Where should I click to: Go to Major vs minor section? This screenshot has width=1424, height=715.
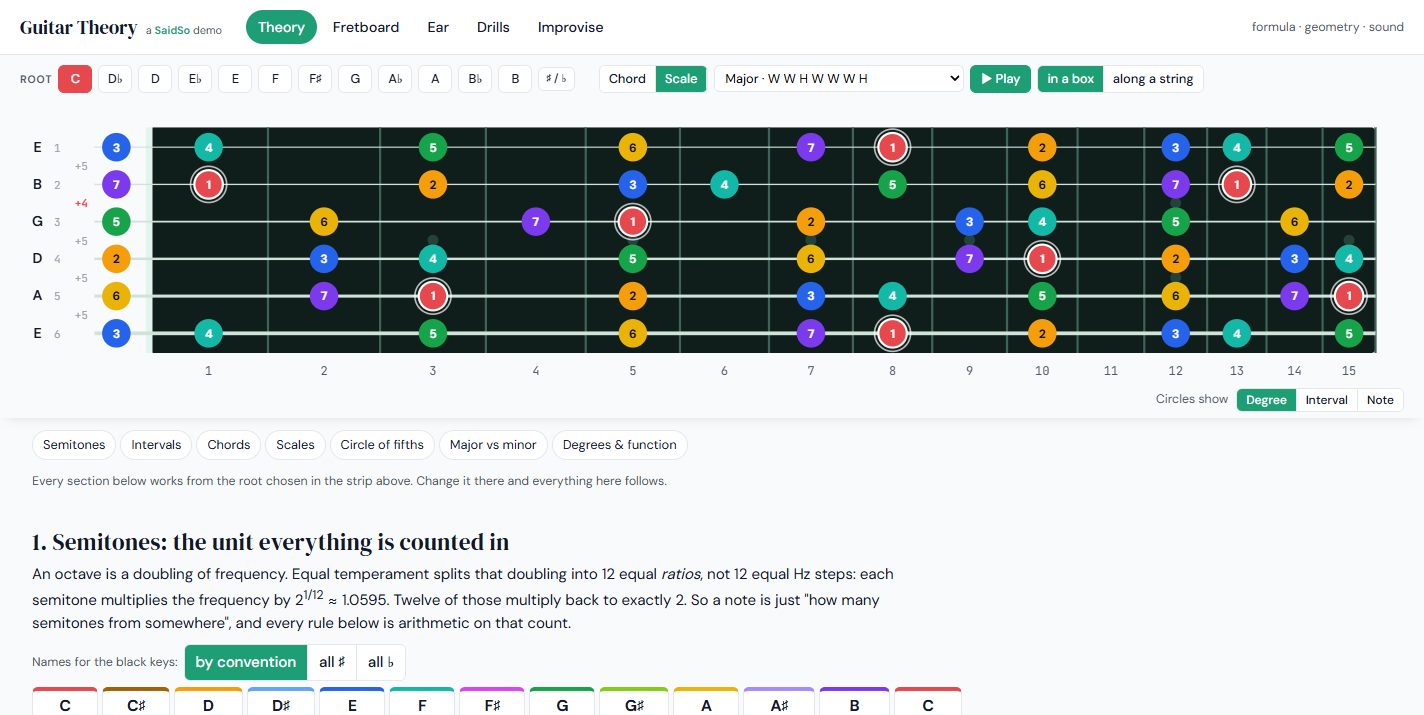tap(493, 445)
